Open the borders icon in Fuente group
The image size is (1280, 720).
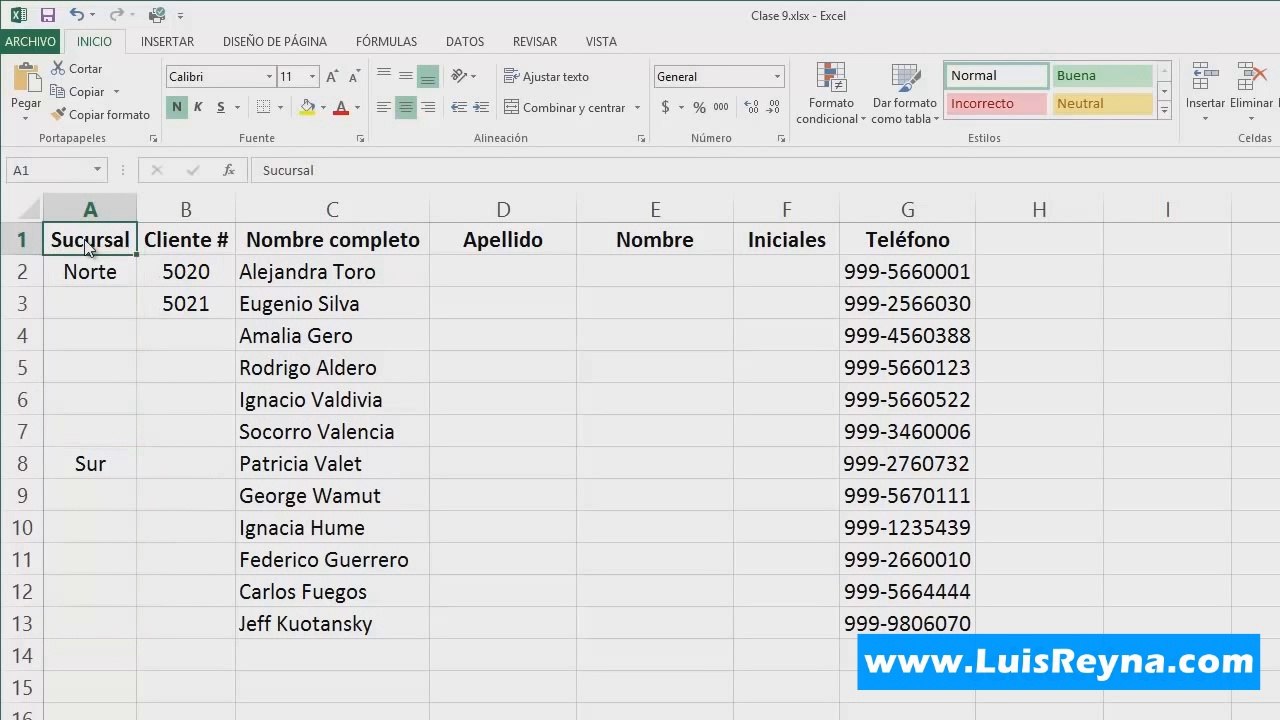click(x=263, y=108)
